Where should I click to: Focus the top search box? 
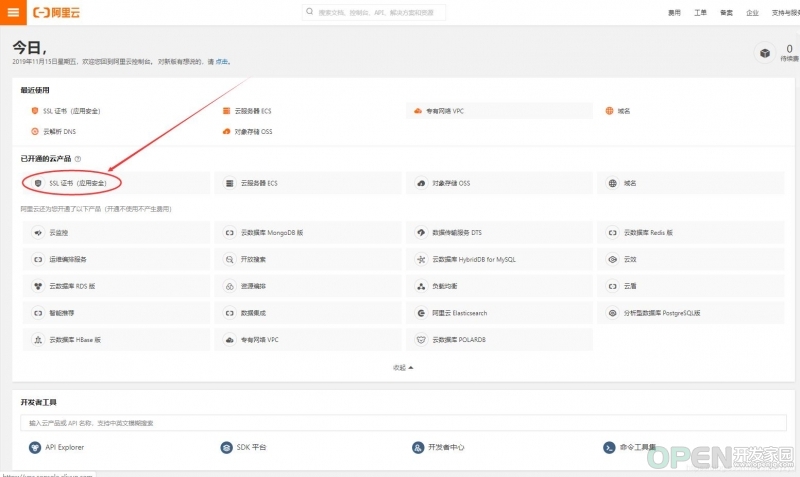(373, 12)
